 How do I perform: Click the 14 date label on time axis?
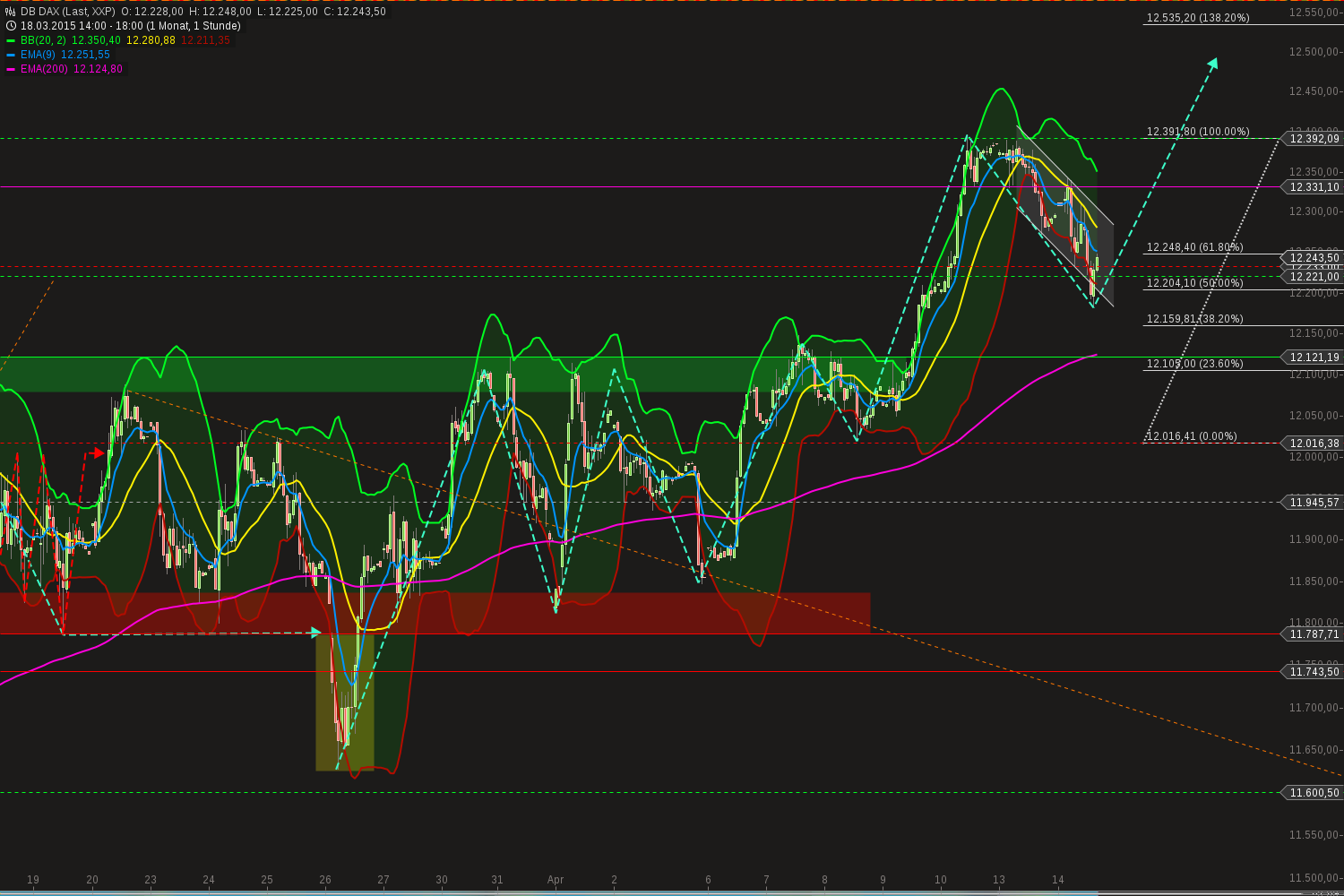click(x=1057, y=880)
